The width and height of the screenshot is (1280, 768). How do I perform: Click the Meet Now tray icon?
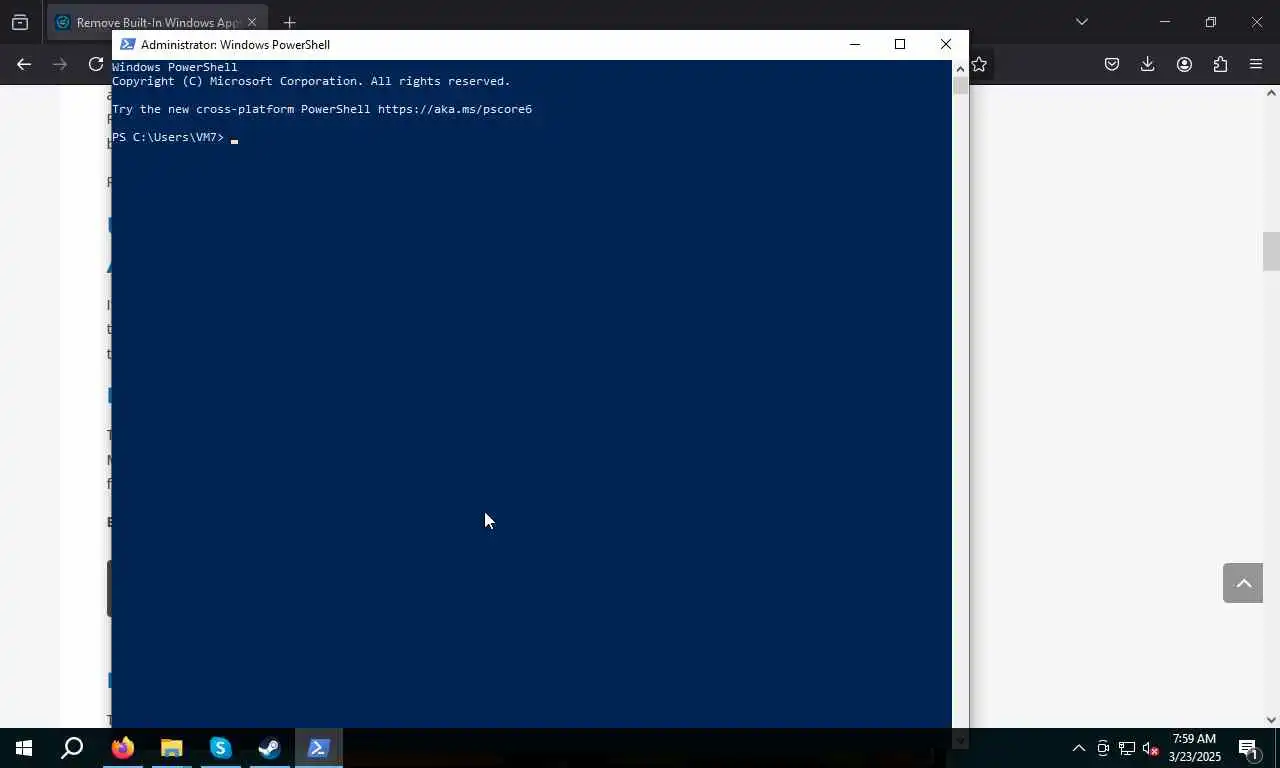(1102, 748)
